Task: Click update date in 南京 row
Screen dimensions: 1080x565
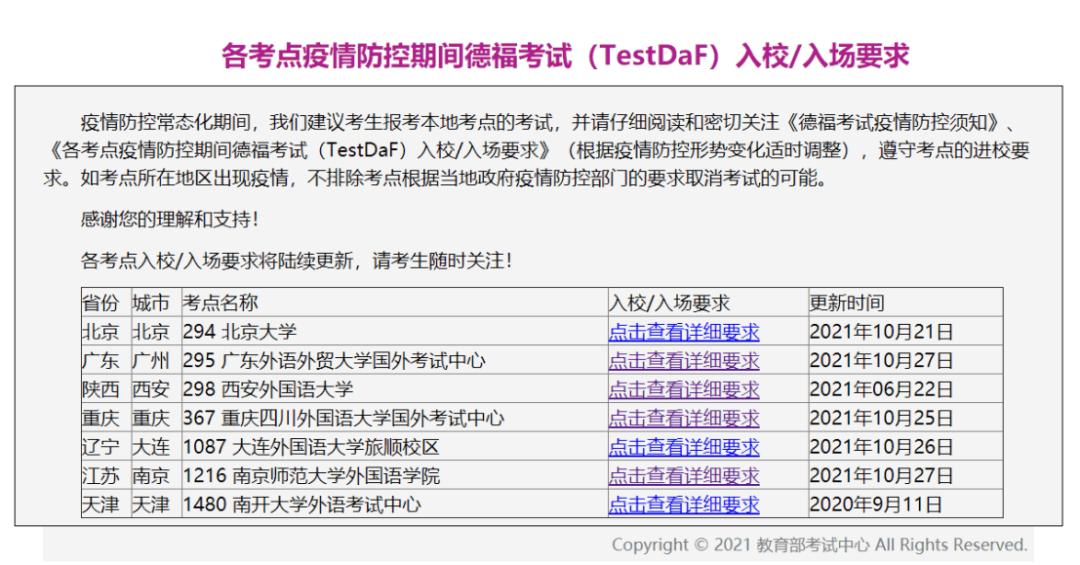Action: 881,476
